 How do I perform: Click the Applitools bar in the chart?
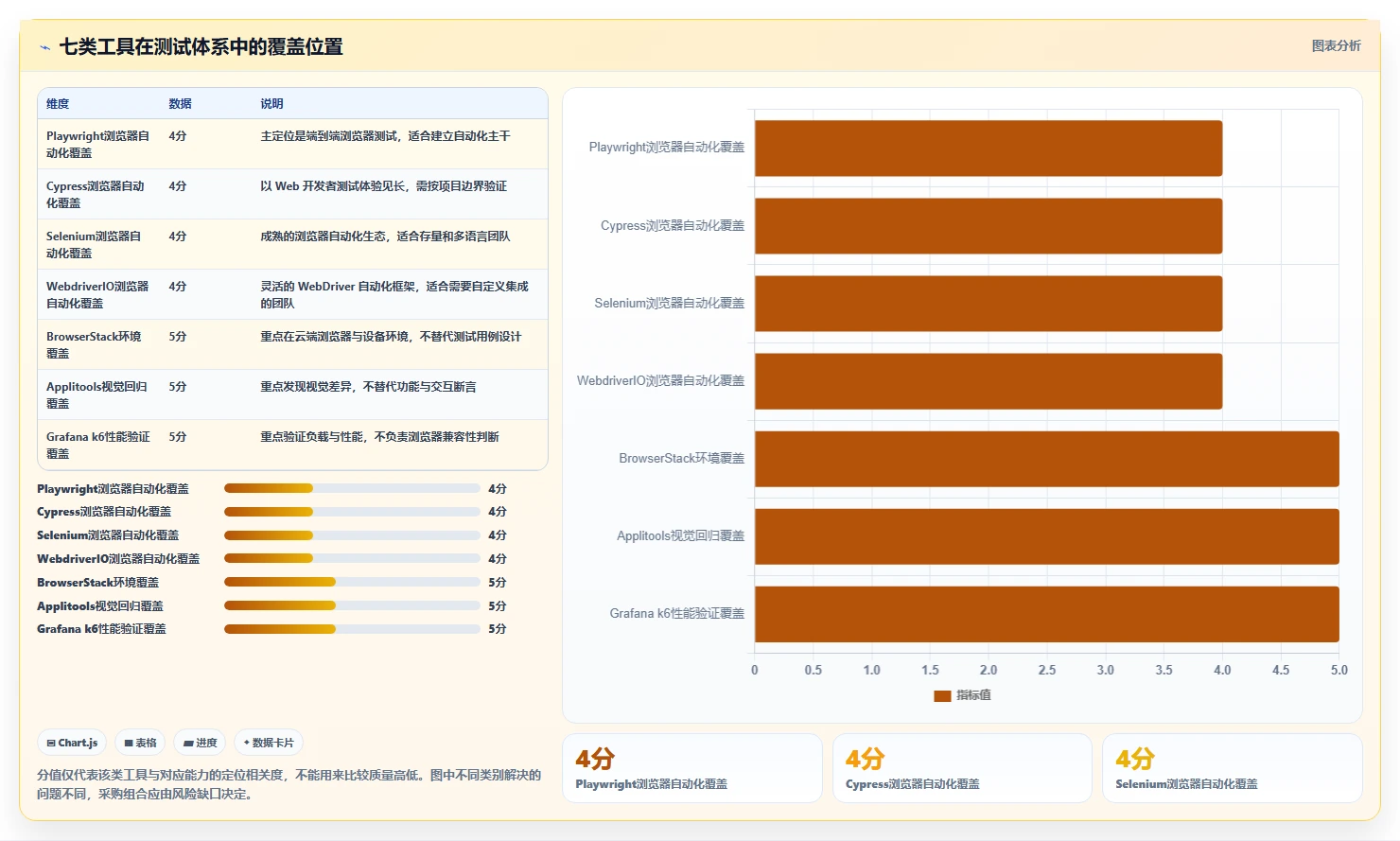click(x=1047, y=536)
